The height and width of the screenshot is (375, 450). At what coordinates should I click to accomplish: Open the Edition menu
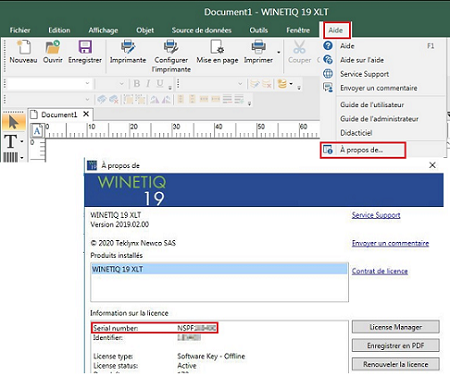click(x=59, y=30)
